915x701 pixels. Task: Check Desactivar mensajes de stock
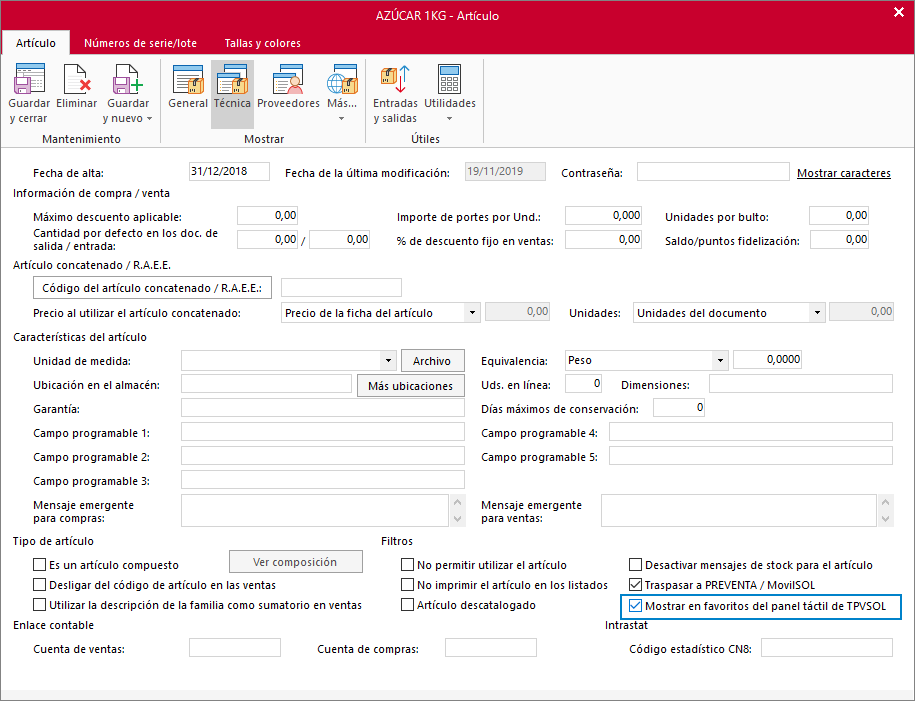point(635,564)
